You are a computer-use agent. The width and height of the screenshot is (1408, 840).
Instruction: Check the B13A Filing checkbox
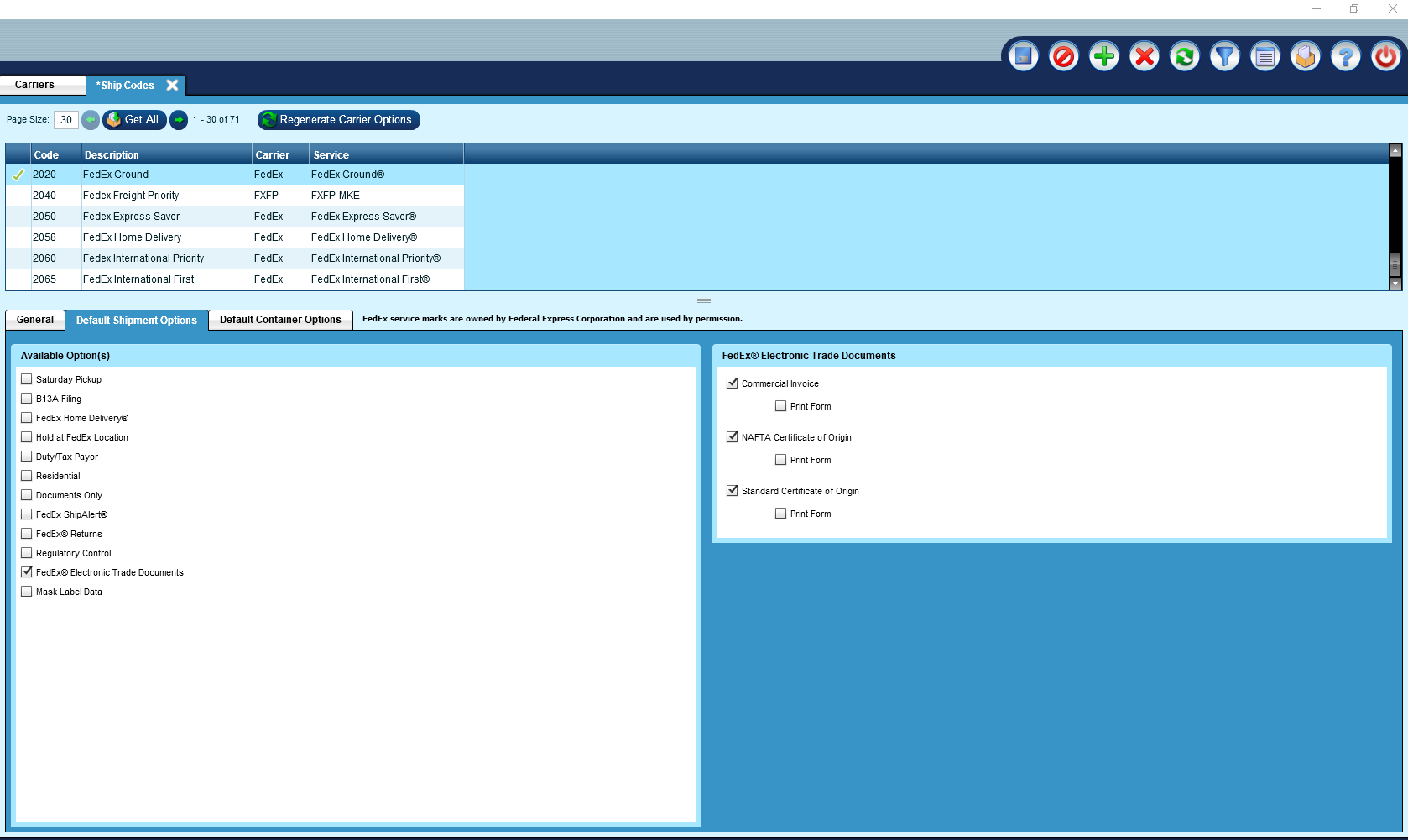27,399
